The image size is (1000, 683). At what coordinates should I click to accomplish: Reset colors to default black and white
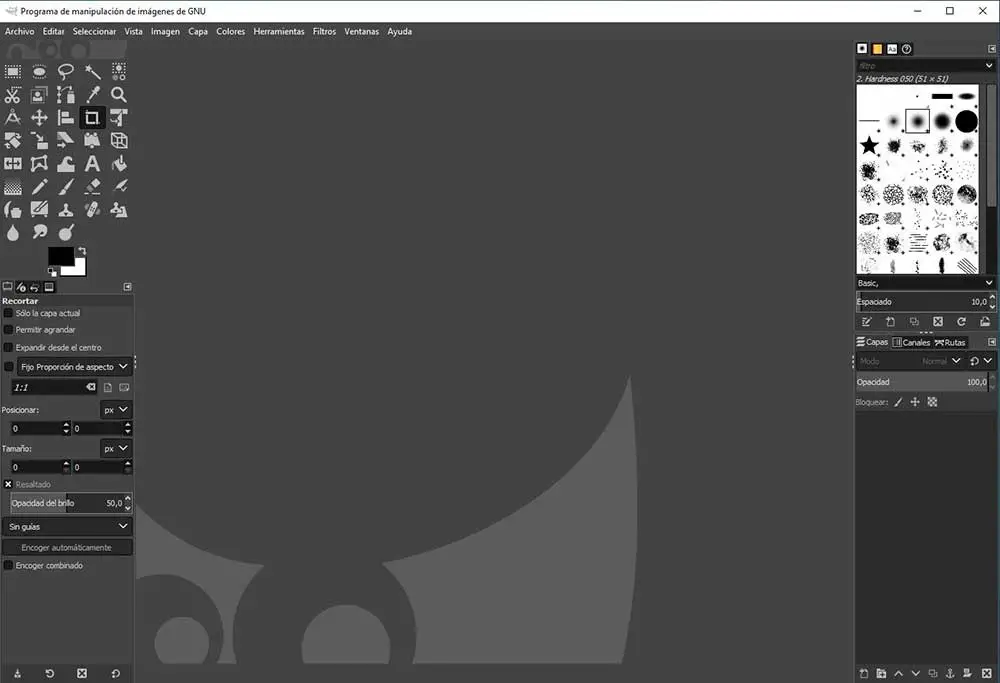(52, 272)
